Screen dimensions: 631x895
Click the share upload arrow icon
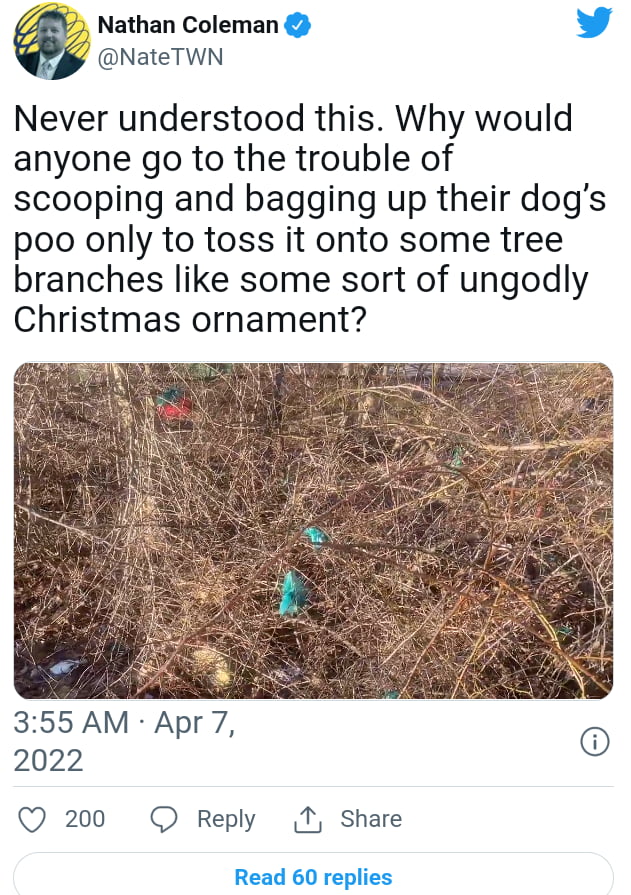pos(308,819)
